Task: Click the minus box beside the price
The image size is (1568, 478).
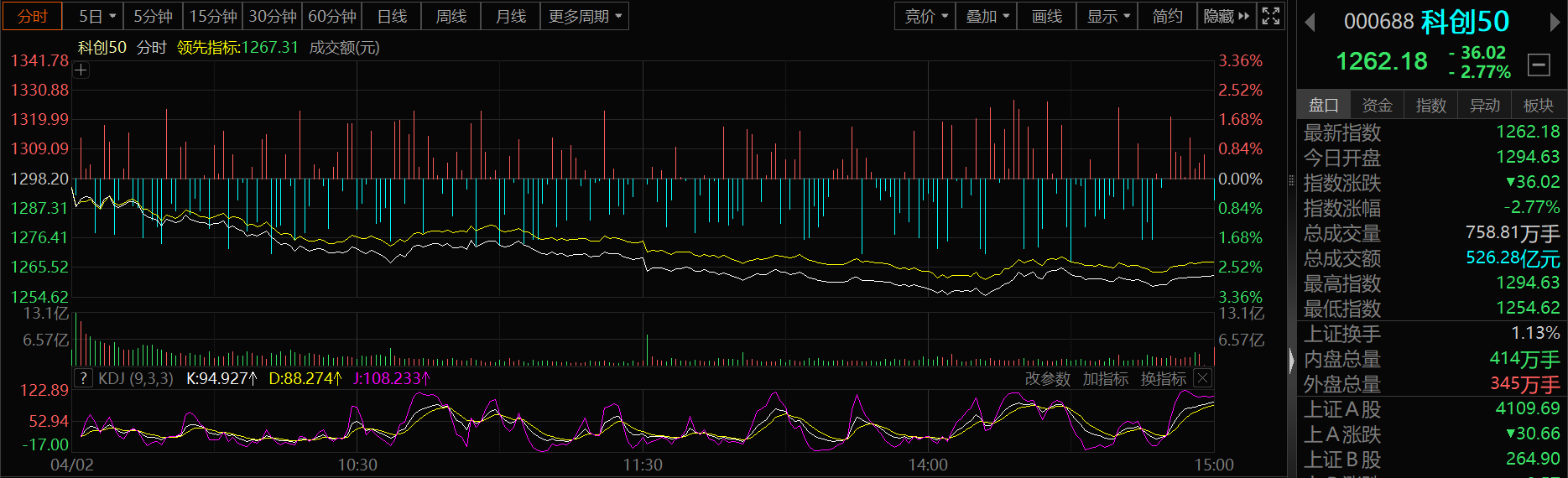Action: pyautogui.click(x=1539, y=65)
